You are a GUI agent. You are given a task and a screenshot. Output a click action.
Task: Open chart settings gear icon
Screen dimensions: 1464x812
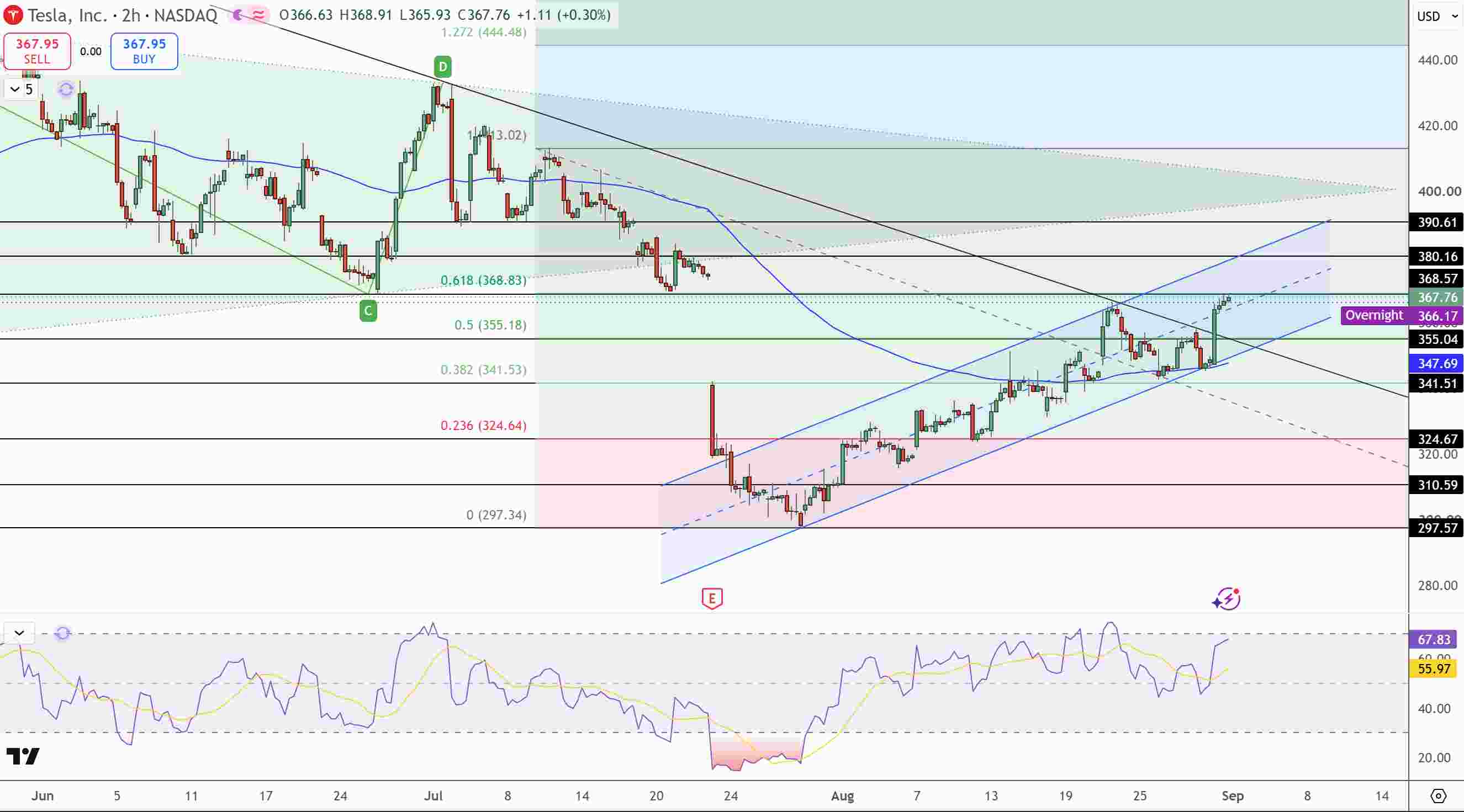1439,796
